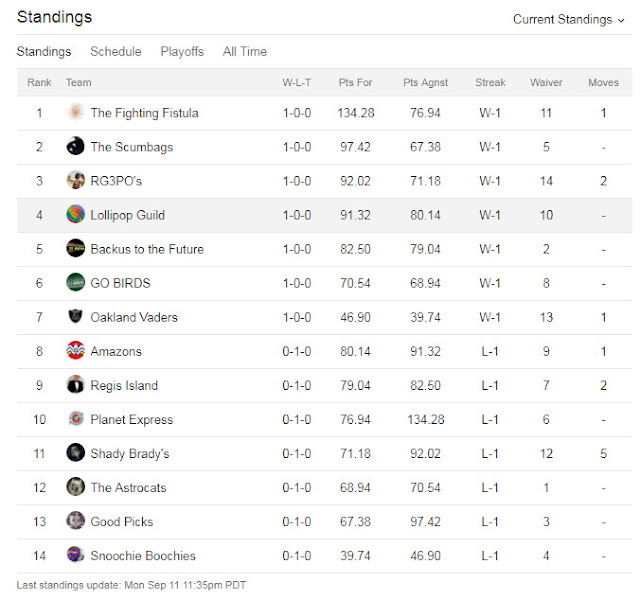Click the Oakland Vaders shield logo

point(75,317)
